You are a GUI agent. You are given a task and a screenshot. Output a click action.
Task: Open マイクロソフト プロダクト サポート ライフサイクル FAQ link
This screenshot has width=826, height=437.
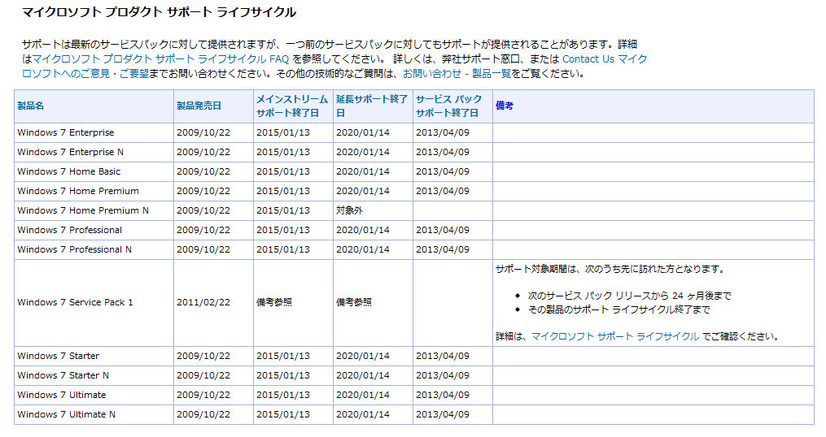coord(161,59)
